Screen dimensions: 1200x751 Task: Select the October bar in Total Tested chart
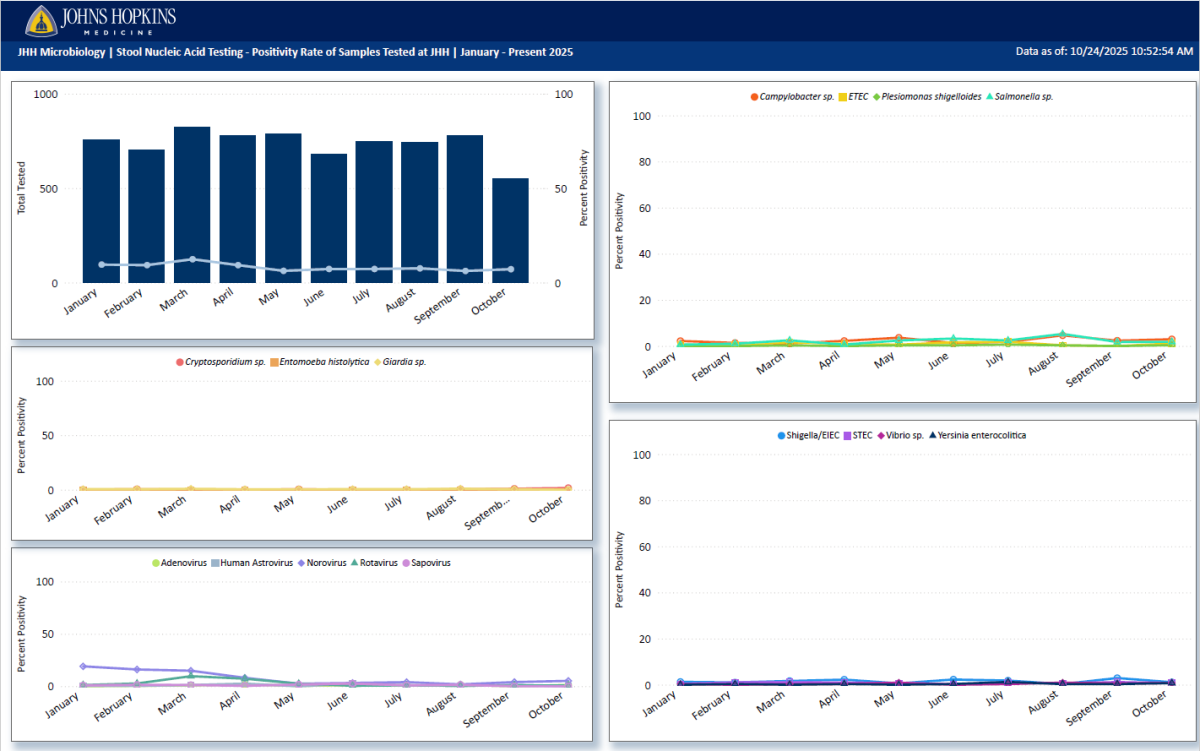(510, 230)
